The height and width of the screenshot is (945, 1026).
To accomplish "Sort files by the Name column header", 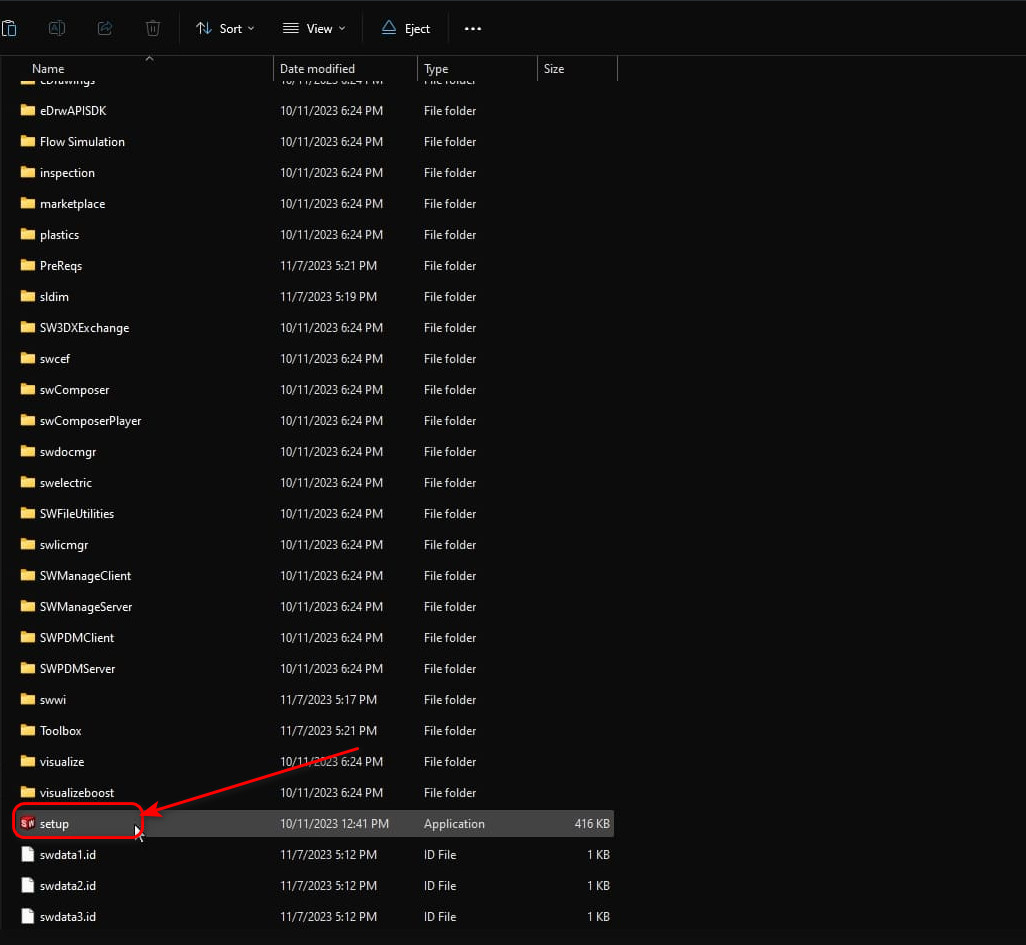I will (48, 69).
